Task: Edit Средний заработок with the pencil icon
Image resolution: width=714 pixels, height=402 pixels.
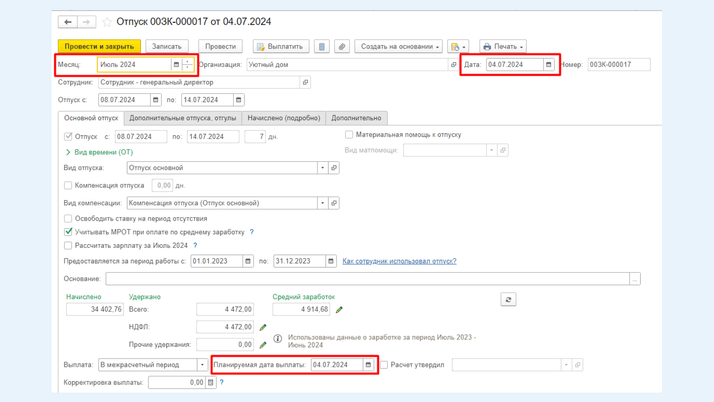Action: [x=339, y=310]
